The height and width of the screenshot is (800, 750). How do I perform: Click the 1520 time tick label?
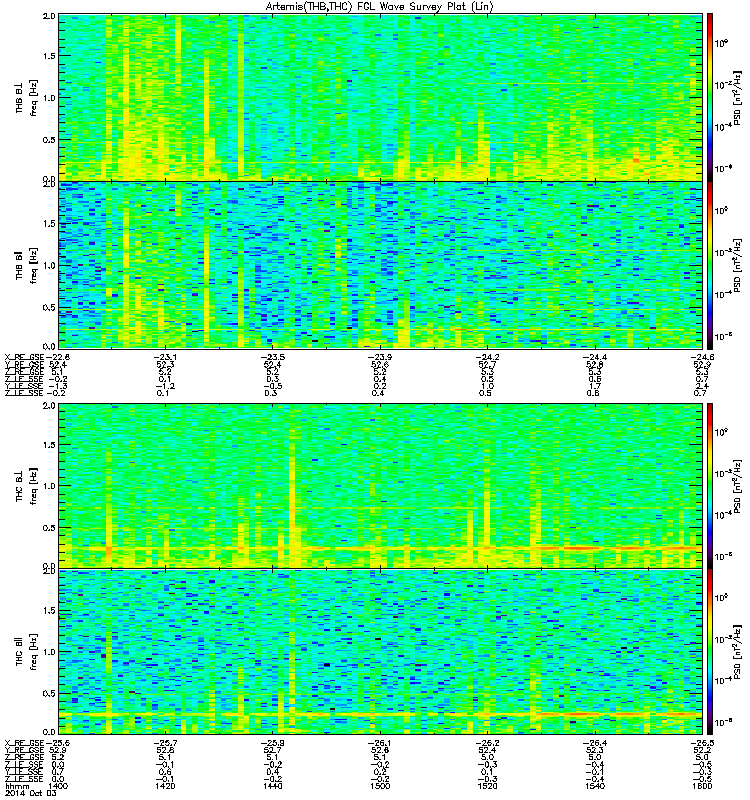487,786
